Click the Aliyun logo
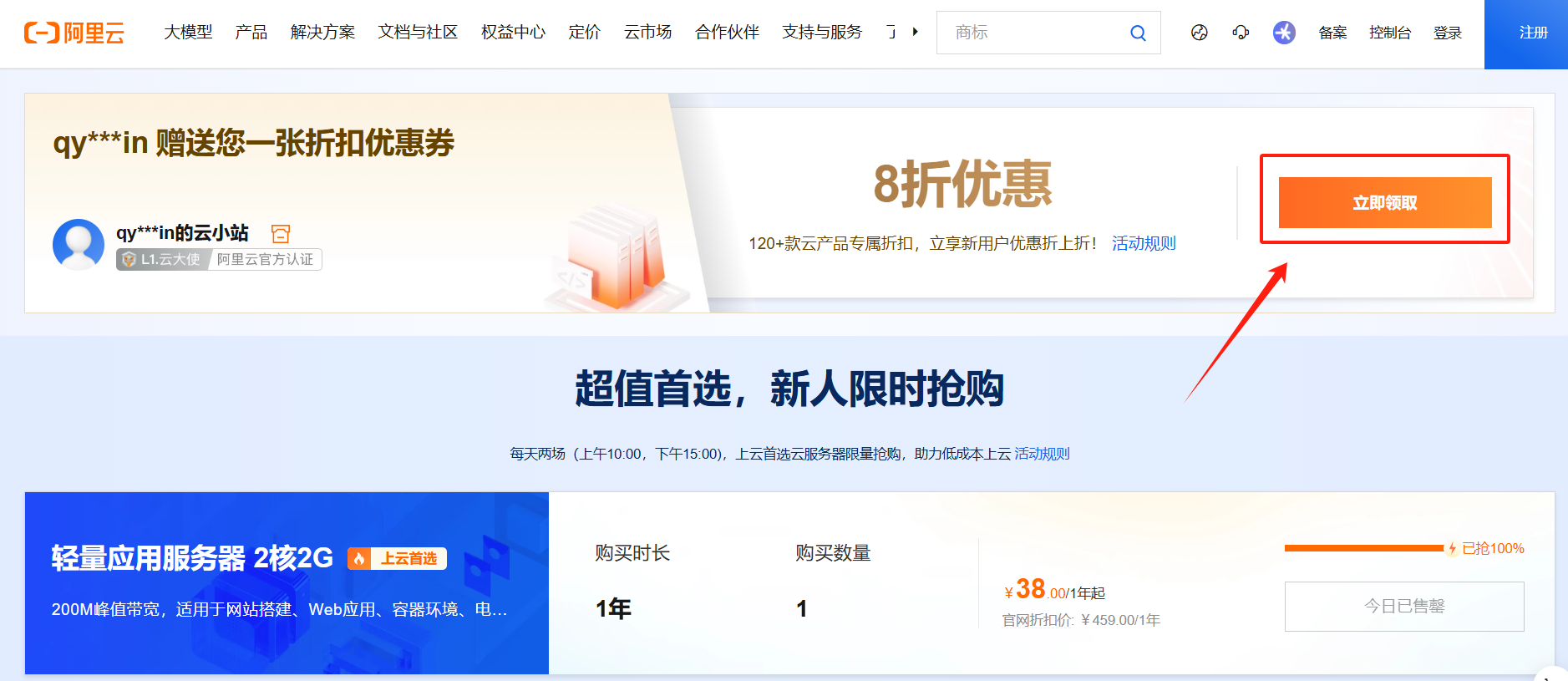The height and width of the screenshot is (681, 1568). tap(74, 33)
